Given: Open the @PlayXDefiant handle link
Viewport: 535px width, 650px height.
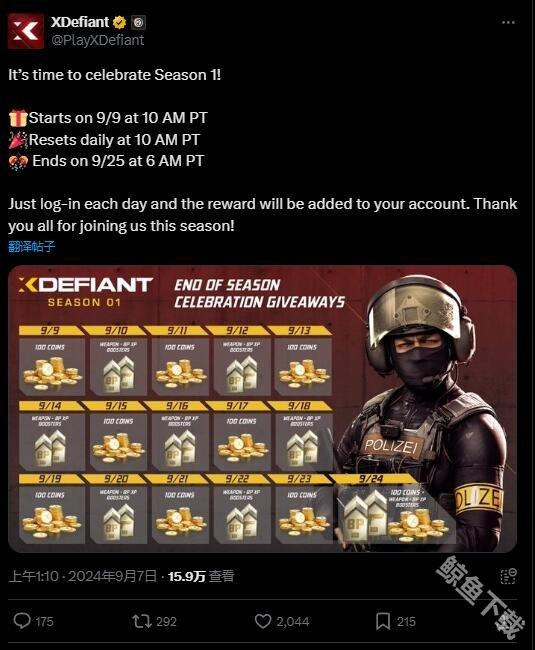Looking at the screenshot, I should (97, 40).
